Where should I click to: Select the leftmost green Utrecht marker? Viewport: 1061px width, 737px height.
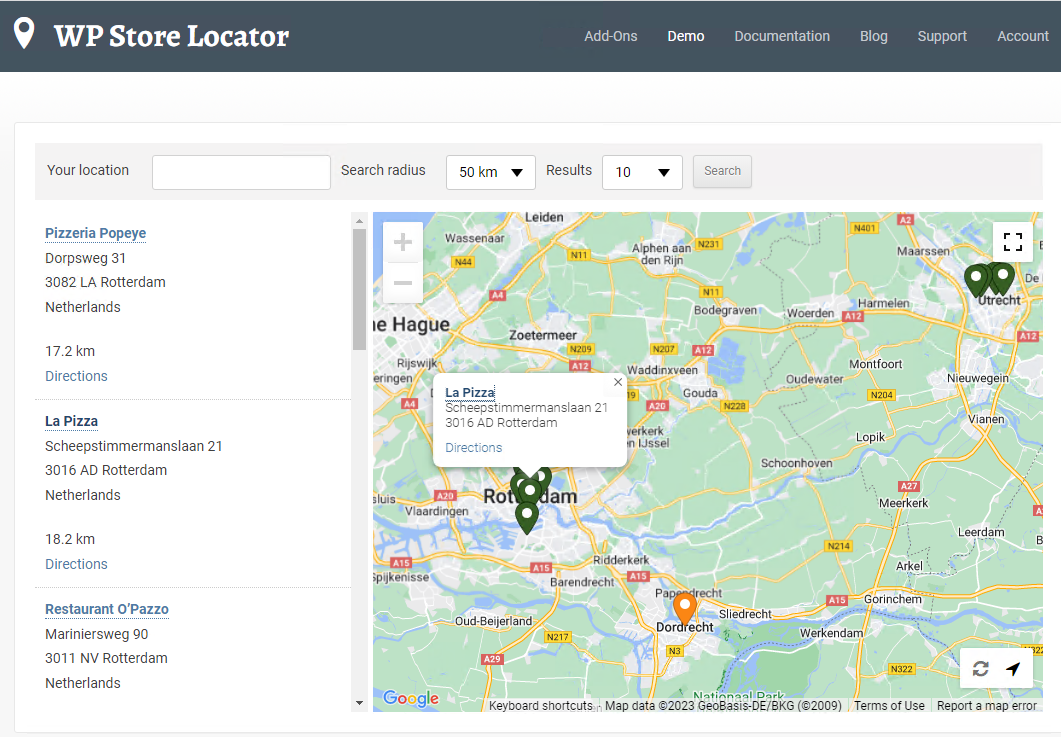975,280
